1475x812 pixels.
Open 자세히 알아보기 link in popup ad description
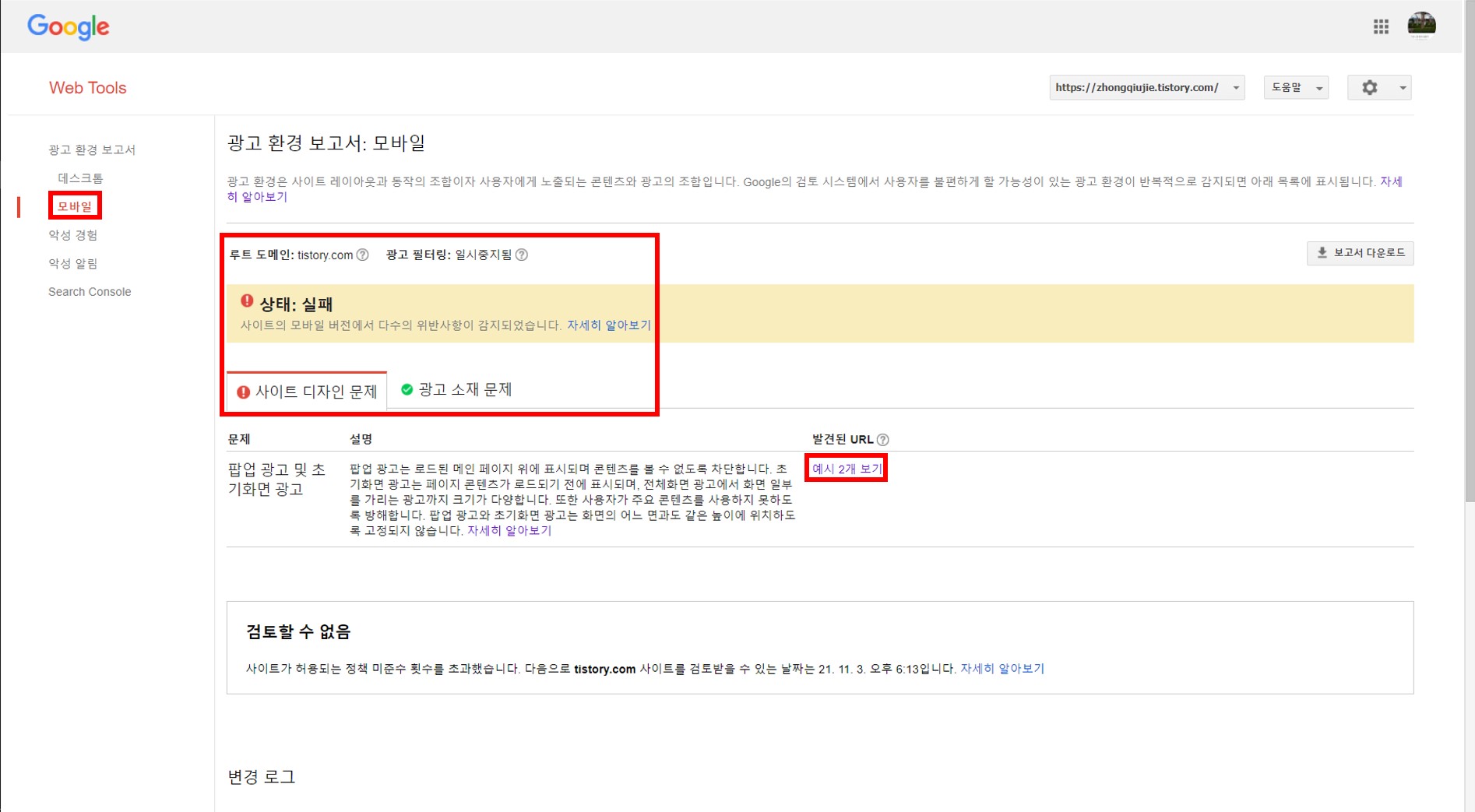[509, 531]
